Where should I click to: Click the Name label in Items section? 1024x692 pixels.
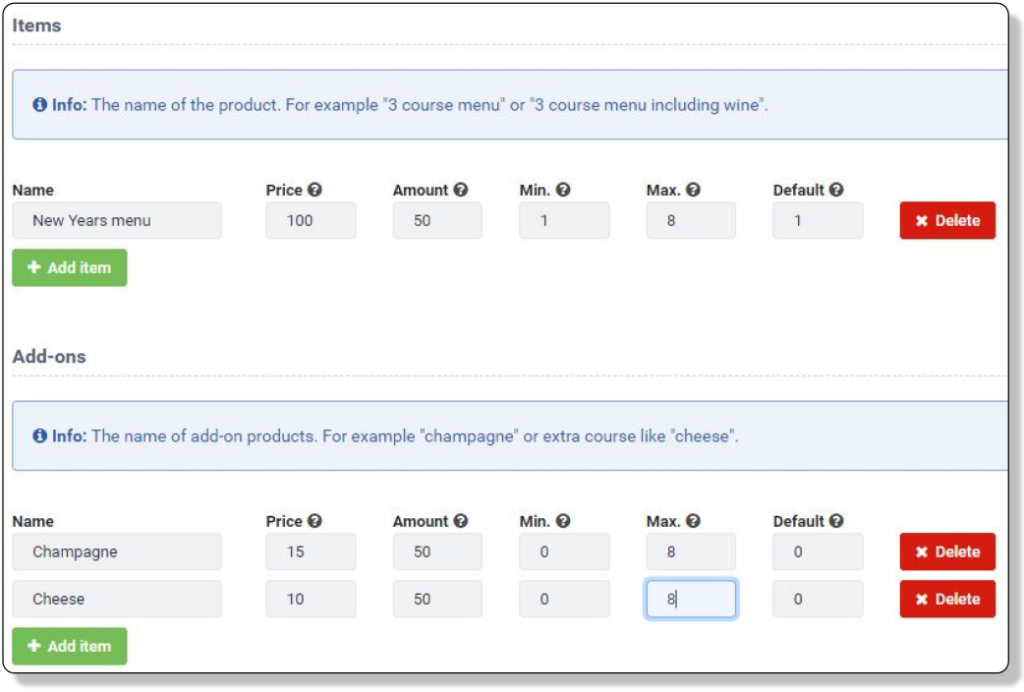[x=33, y=190]
